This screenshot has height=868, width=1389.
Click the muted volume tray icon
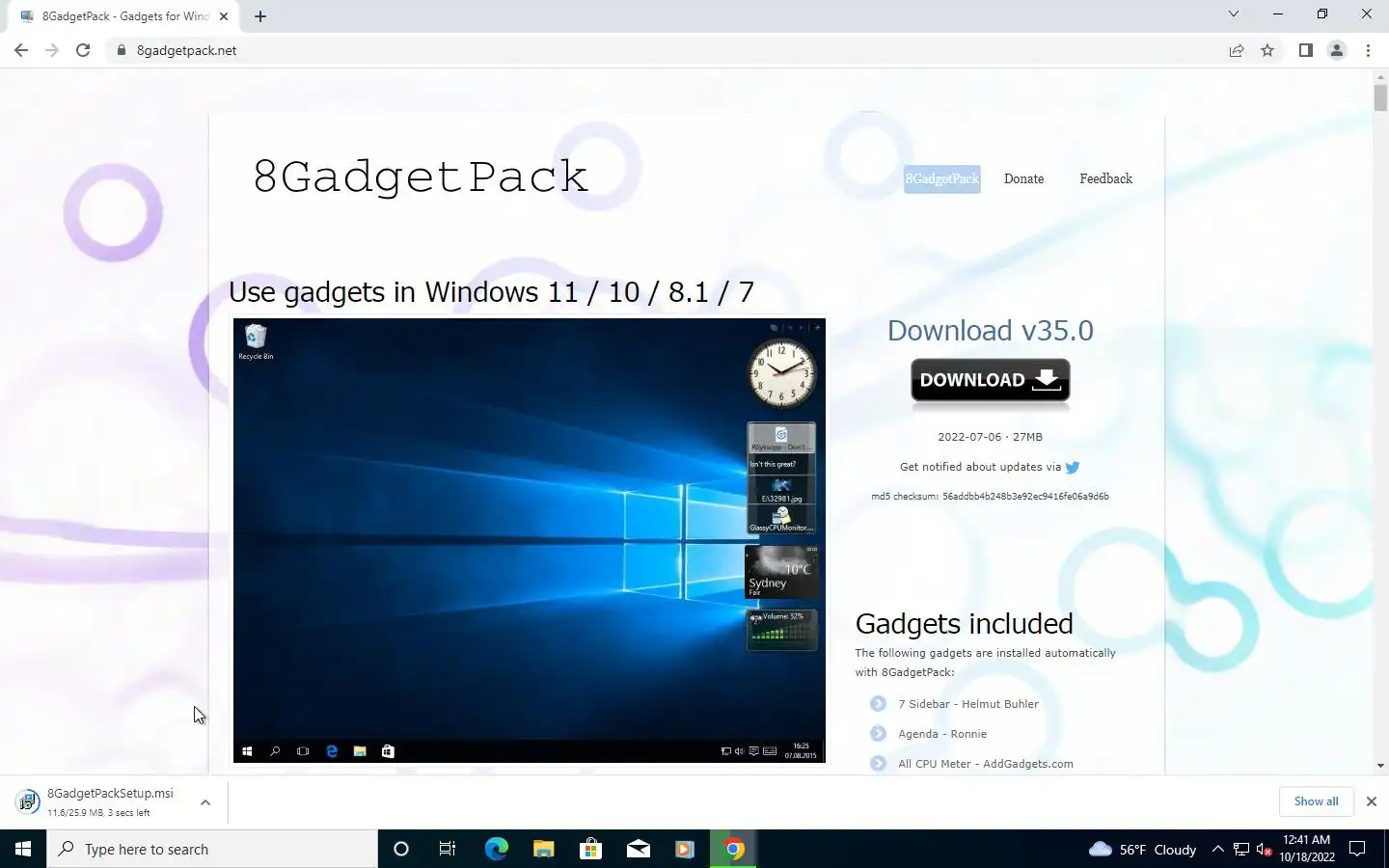pos(1265,849)
